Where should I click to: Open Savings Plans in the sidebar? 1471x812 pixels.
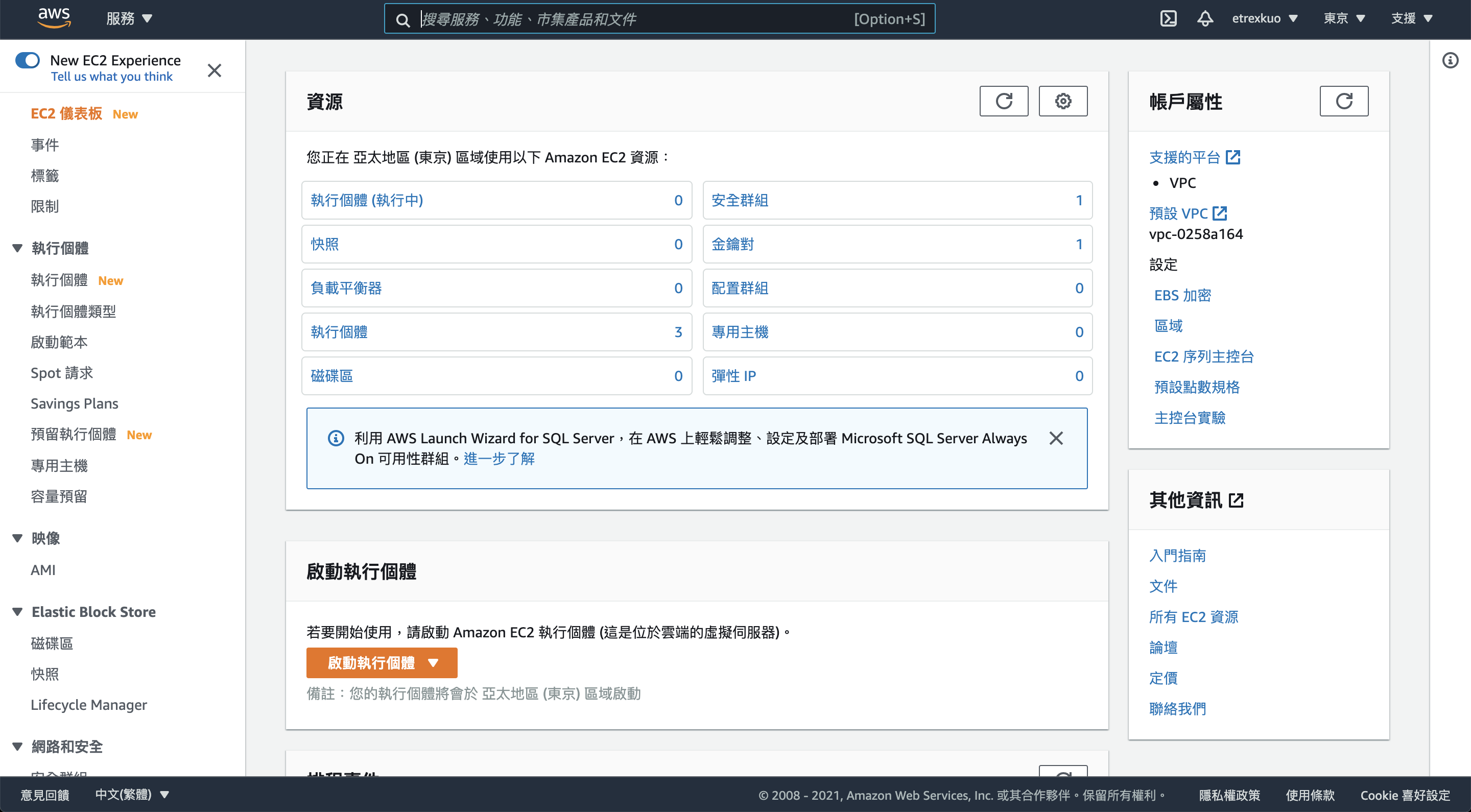pos(74,404)
